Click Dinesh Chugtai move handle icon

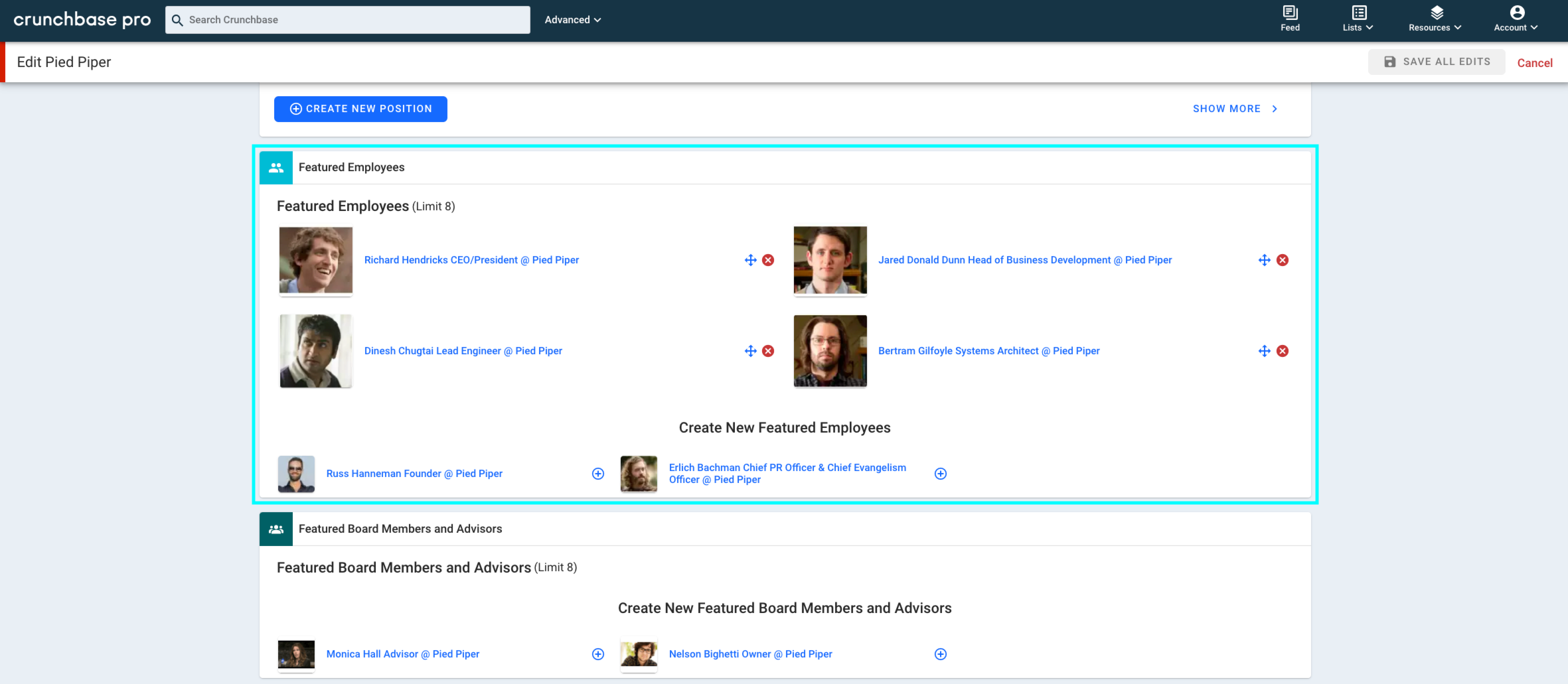[751, 351]
